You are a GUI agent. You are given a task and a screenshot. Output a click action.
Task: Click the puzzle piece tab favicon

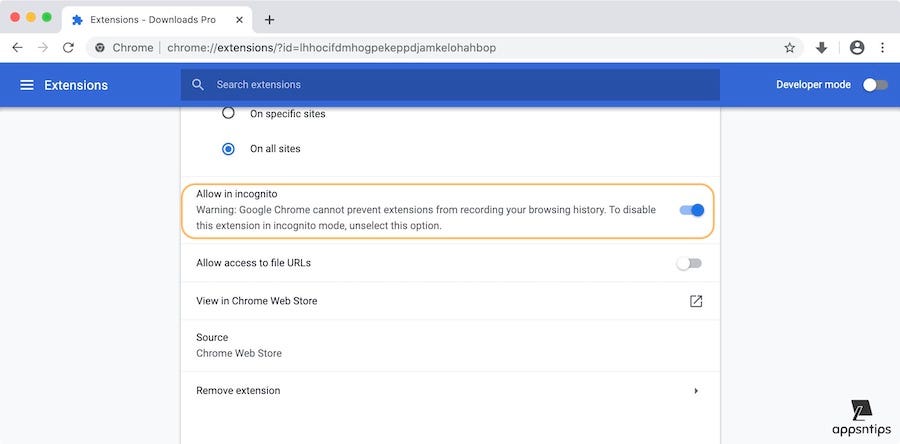point(77,20)
